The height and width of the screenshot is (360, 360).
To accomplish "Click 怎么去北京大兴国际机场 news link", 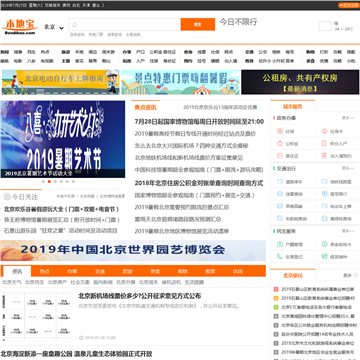I will pos(191,146).
